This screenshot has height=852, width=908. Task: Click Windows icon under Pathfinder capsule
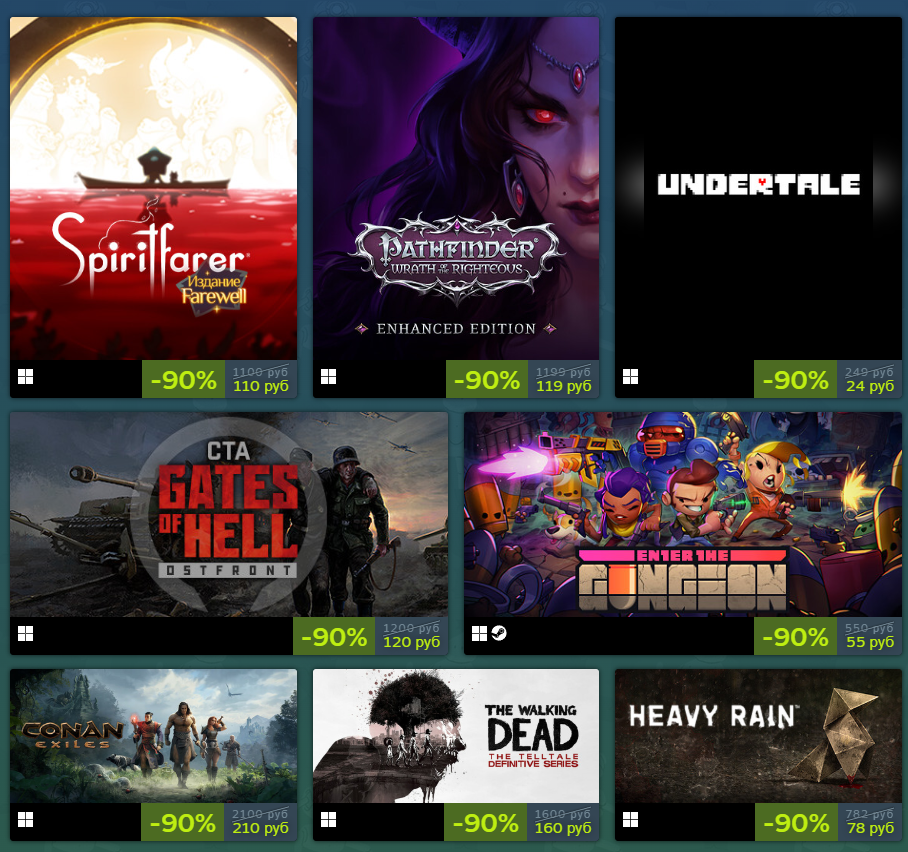[x=328, y=377]
